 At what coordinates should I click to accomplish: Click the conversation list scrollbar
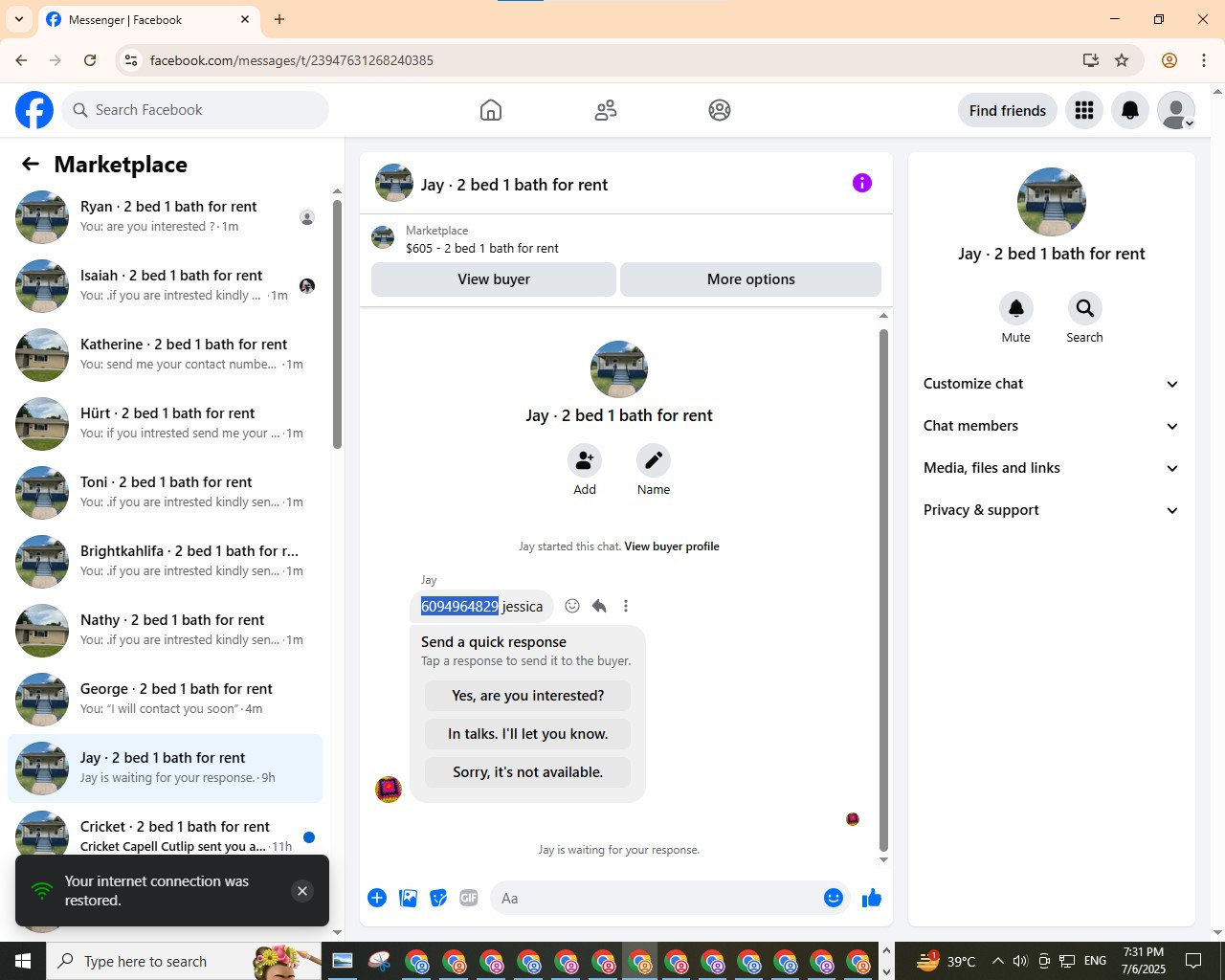click(337, 323)
